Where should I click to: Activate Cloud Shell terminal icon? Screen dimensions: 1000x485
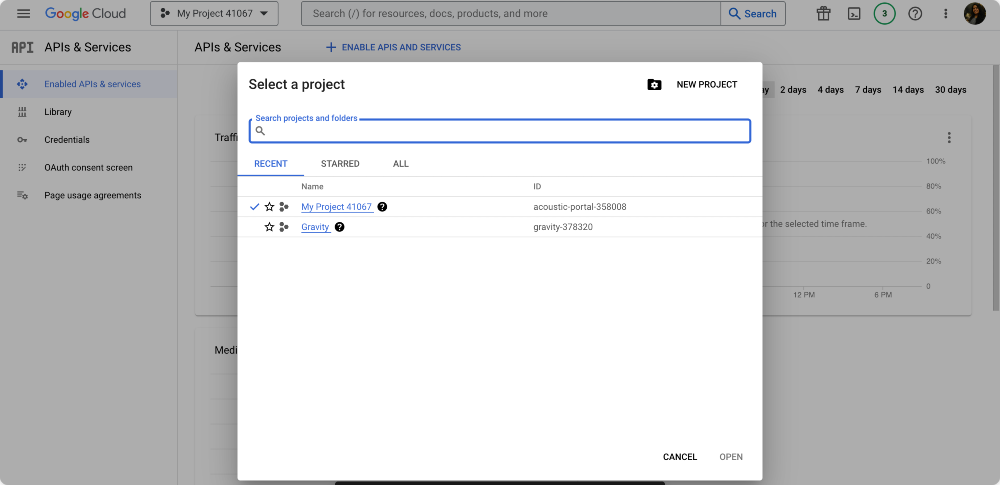click(x=854, y=13)
